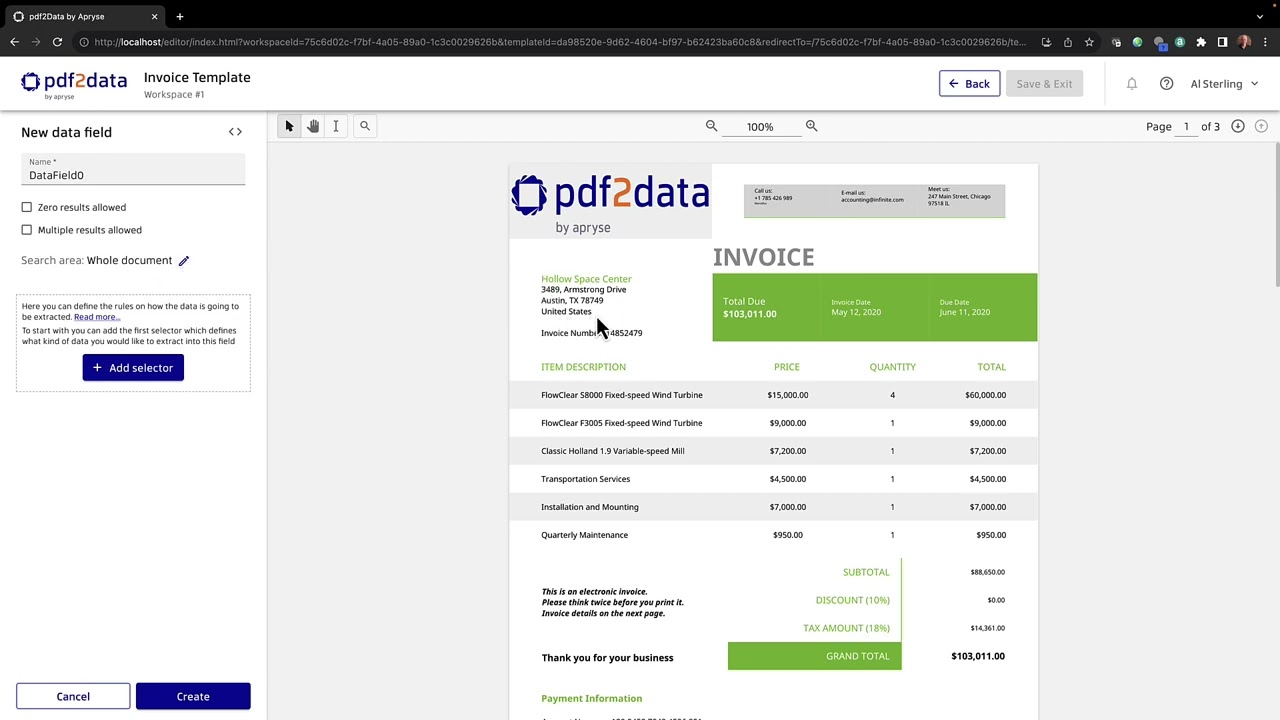Expand the Al Sterling user menu
The image size is (1280, 720).
tap(1224, 84)
